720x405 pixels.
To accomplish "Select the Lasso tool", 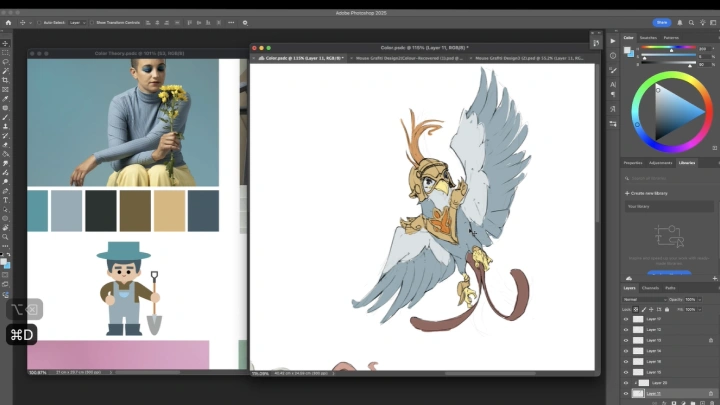I will pyautogui.click(x=6, y=62).
